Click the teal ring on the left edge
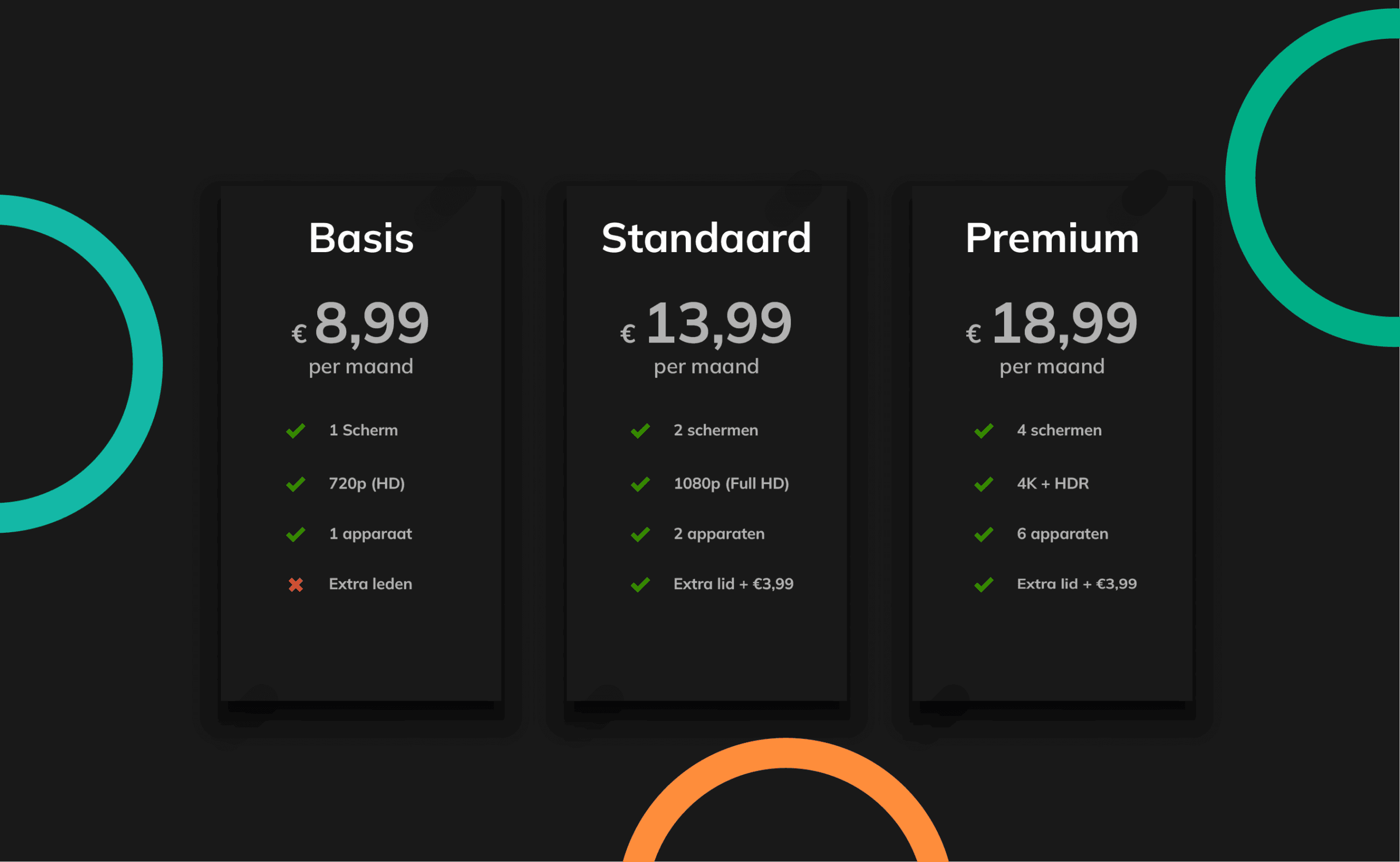Viewport: 1400px width, 862px height. [147, 365]
